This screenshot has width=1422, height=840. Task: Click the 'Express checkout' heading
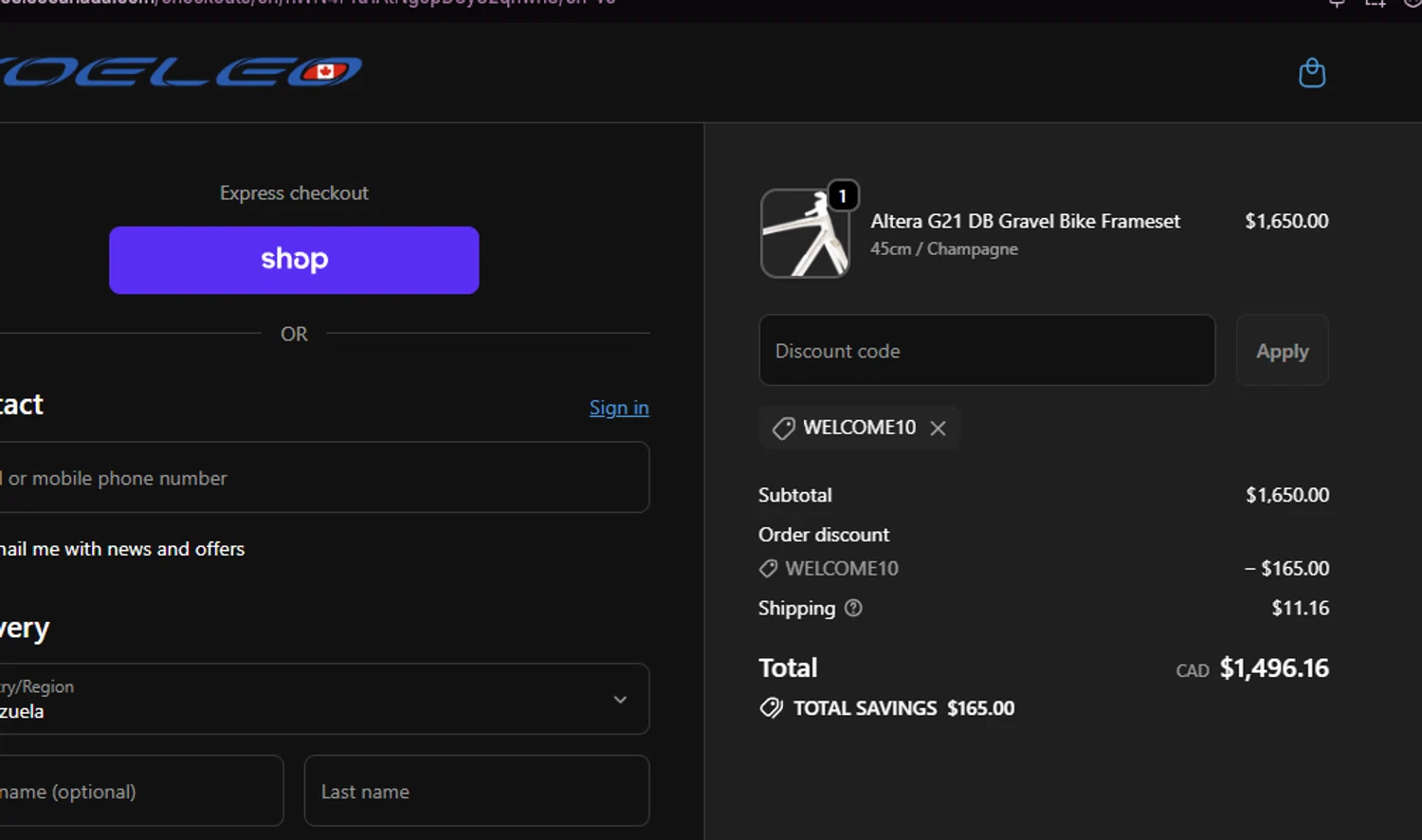tap(294, 193)
